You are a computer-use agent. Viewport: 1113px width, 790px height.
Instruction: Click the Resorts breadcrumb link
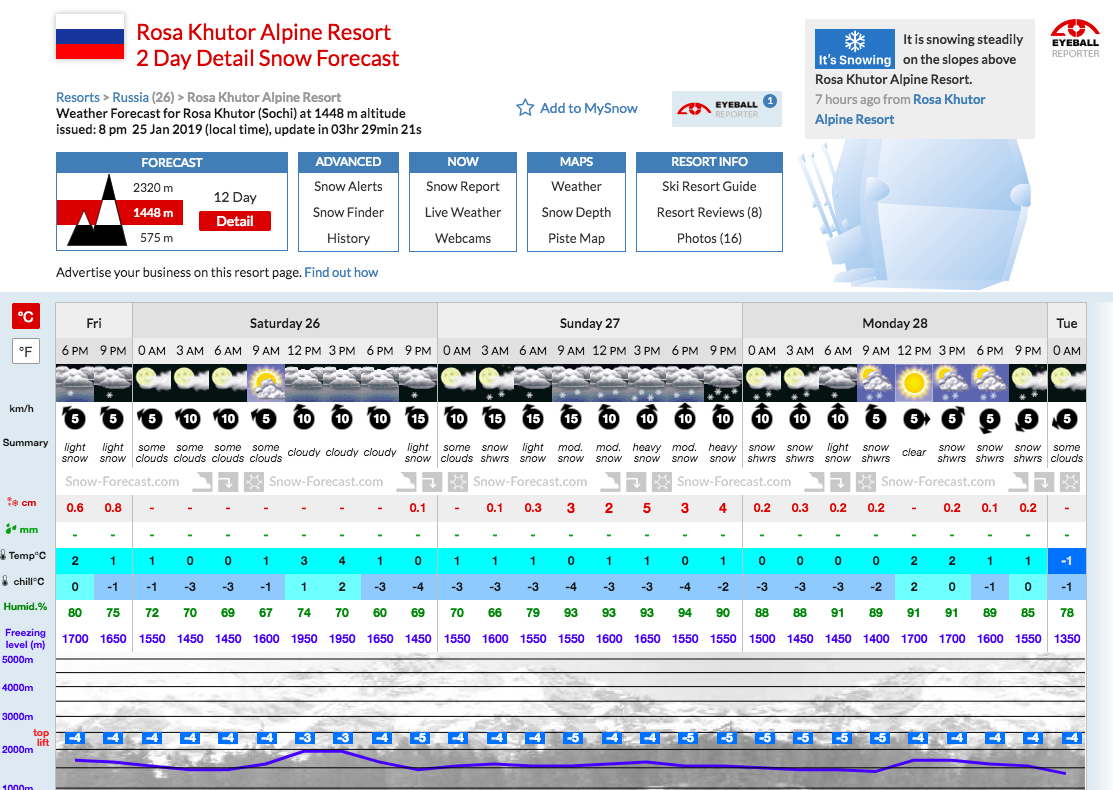[78, 97]
